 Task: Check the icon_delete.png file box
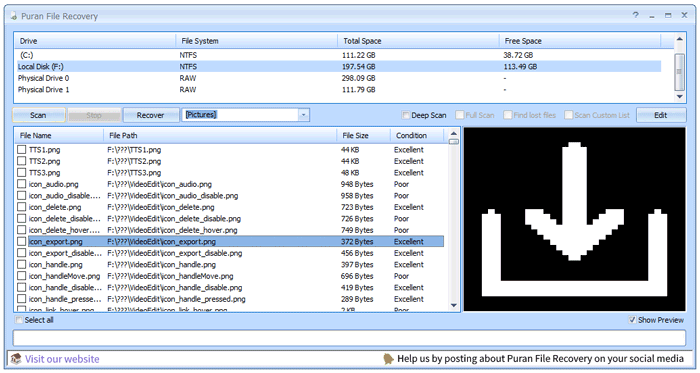pos(21,207)
